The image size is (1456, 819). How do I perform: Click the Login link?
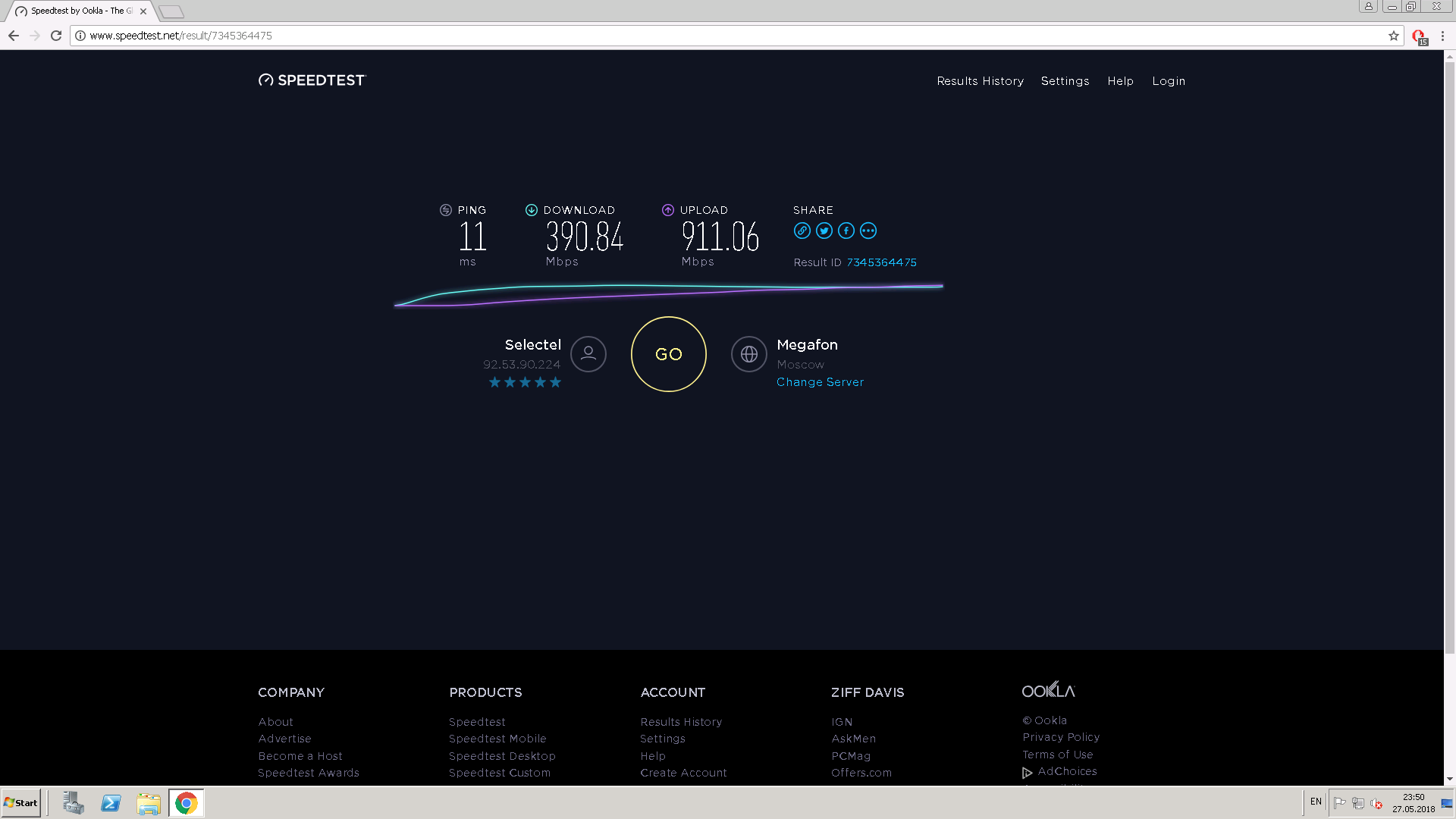point(1169,81)
